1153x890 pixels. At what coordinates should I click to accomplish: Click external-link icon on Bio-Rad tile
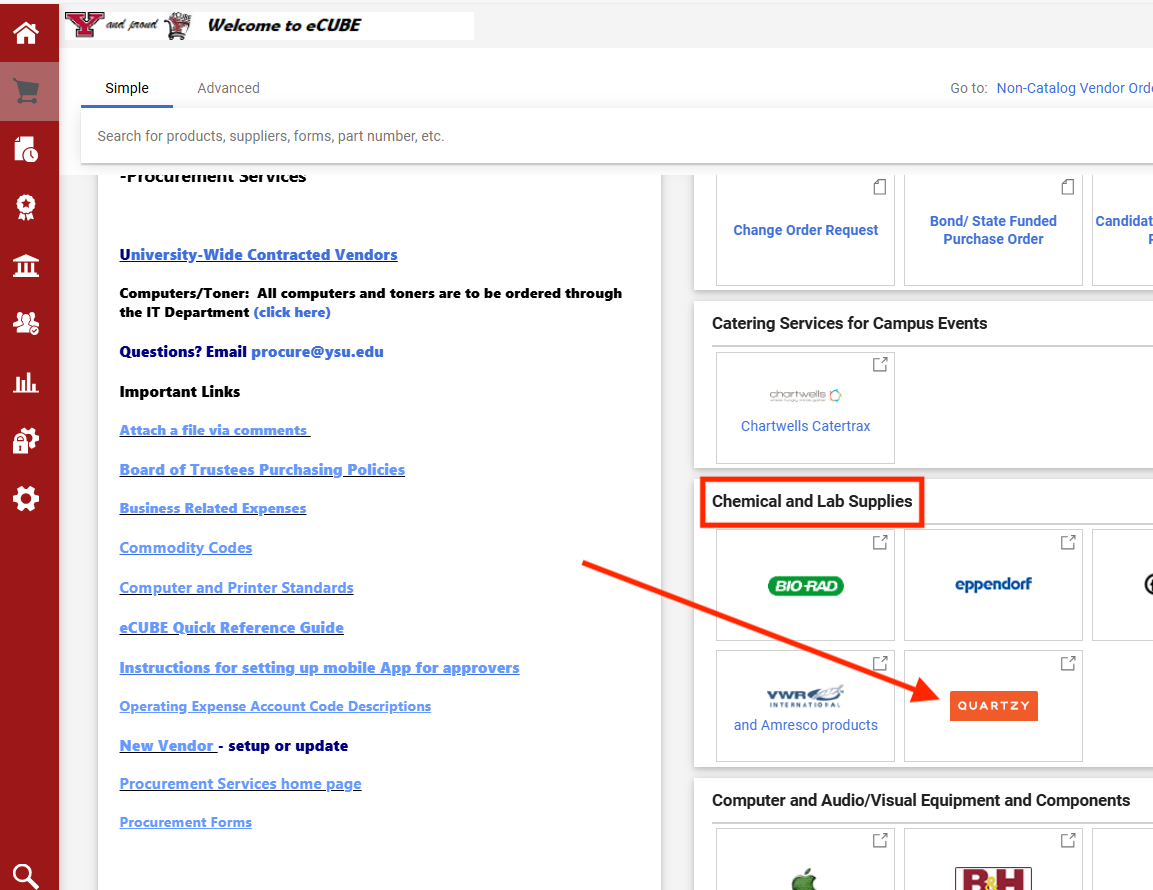click(880, 542)
